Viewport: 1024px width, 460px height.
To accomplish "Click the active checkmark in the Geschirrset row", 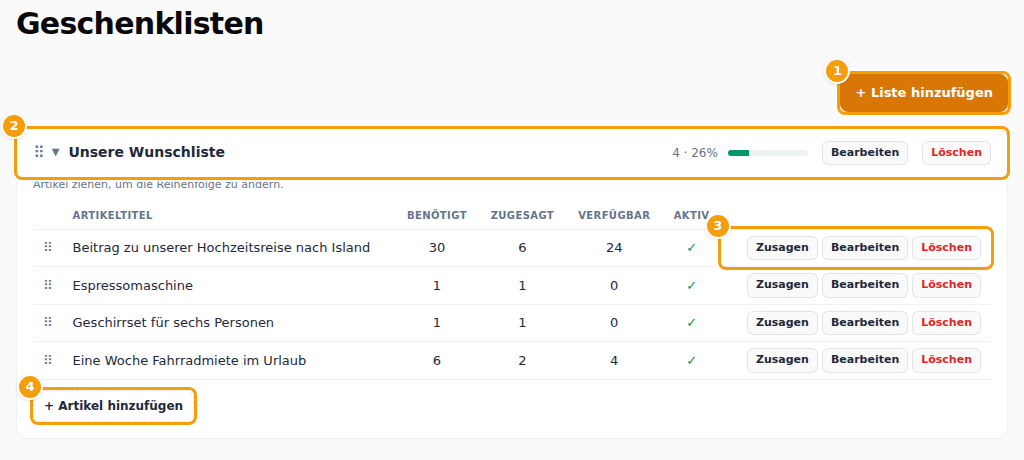I will point(692,323).
